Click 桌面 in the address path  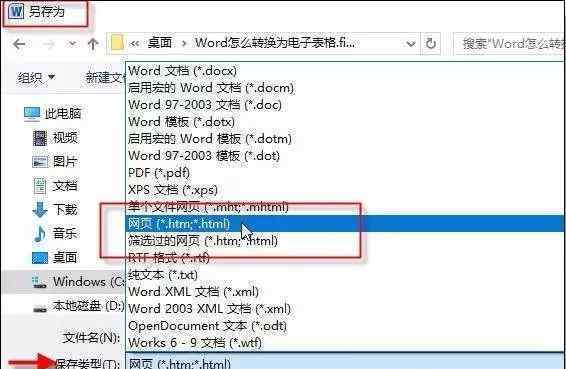[160, 43]
